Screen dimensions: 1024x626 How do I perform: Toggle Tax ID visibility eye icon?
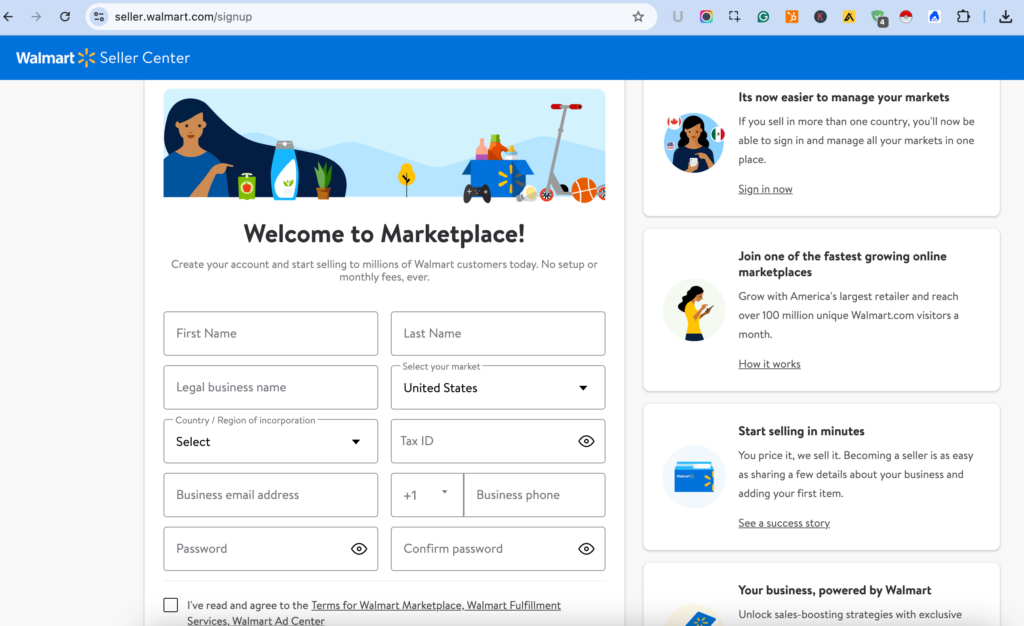pos(586,441)
